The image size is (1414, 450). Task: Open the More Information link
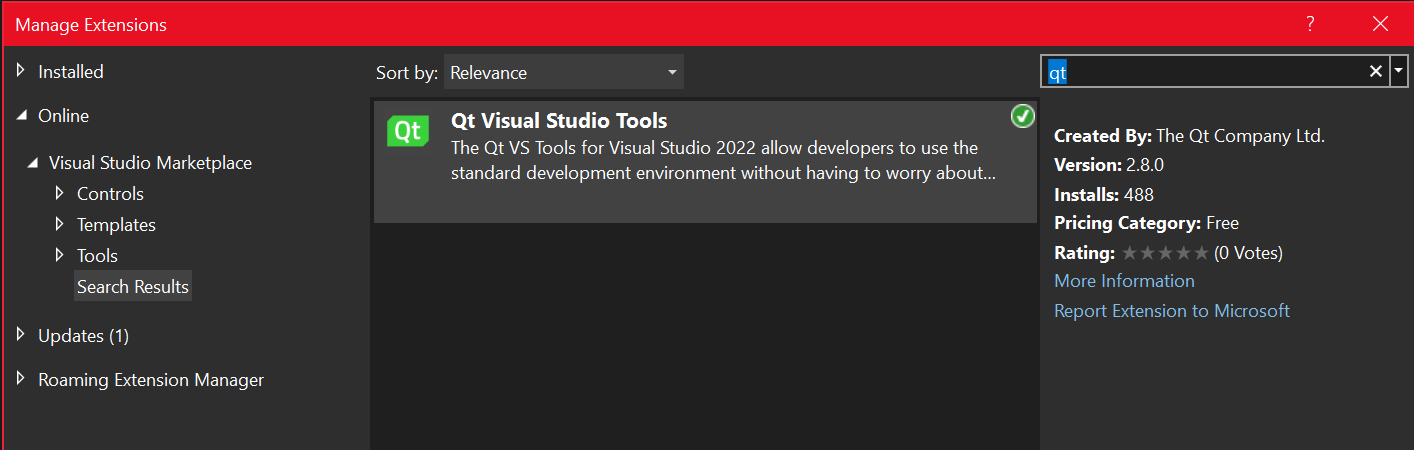[1124, 281]
